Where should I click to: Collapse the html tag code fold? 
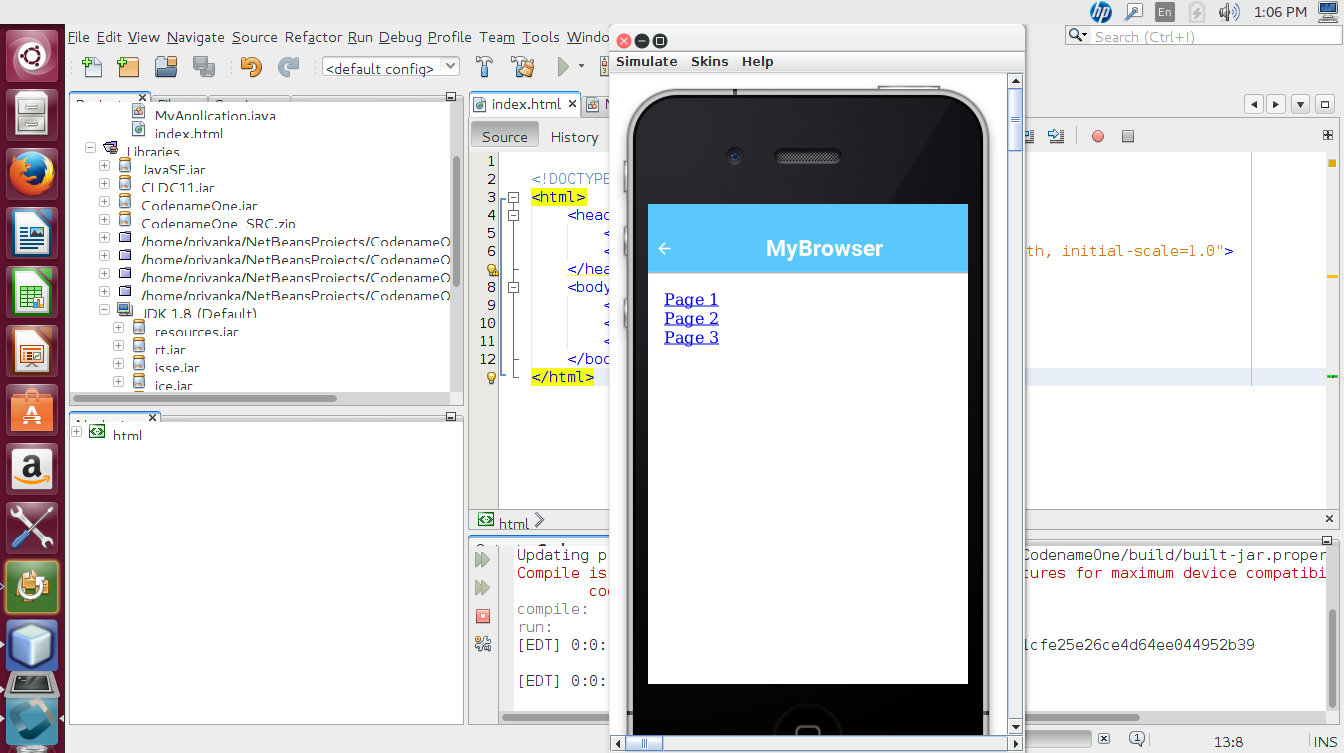point(514,197)
